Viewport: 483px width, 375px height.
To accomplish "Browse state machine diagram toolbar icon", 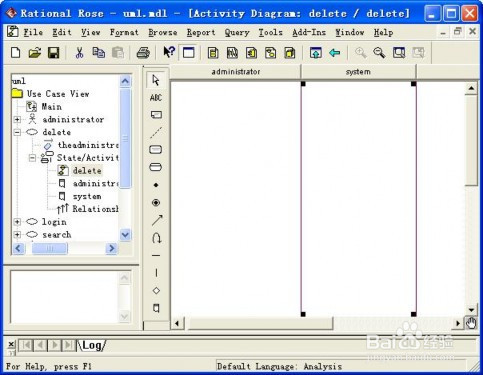I will click(270, 53).
